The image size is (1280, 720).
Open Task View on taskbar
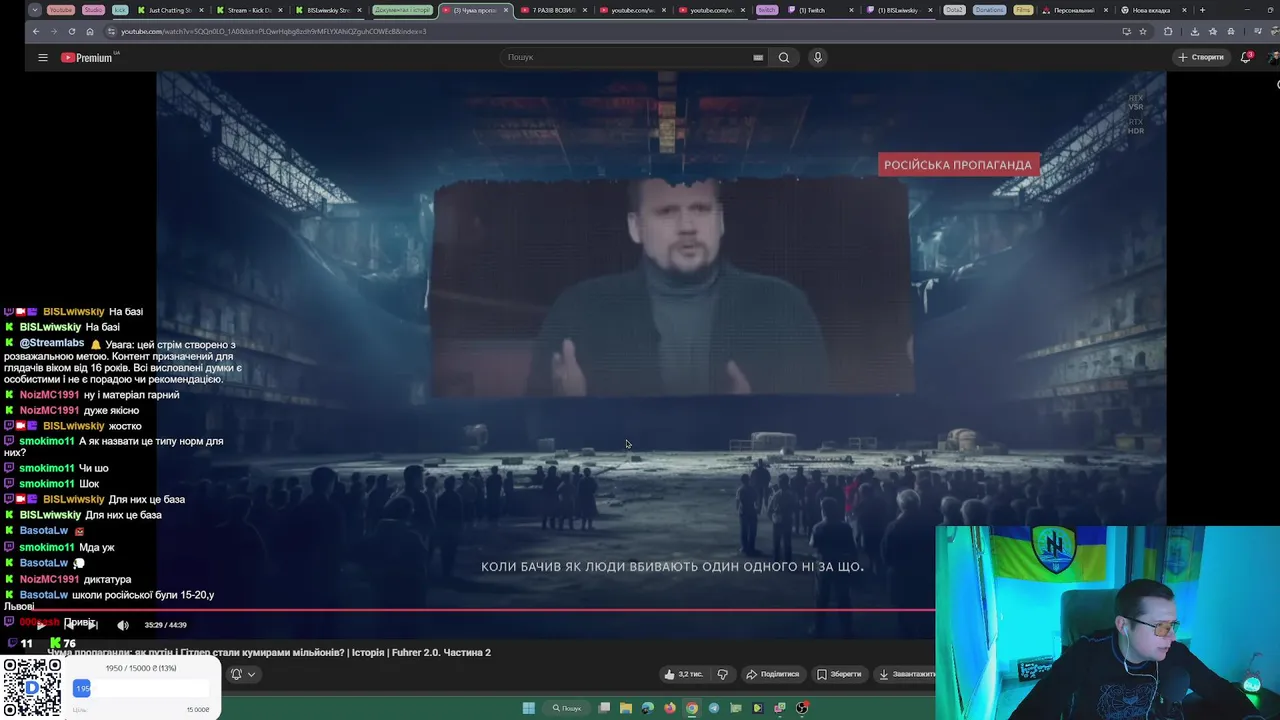pos(604,708)
